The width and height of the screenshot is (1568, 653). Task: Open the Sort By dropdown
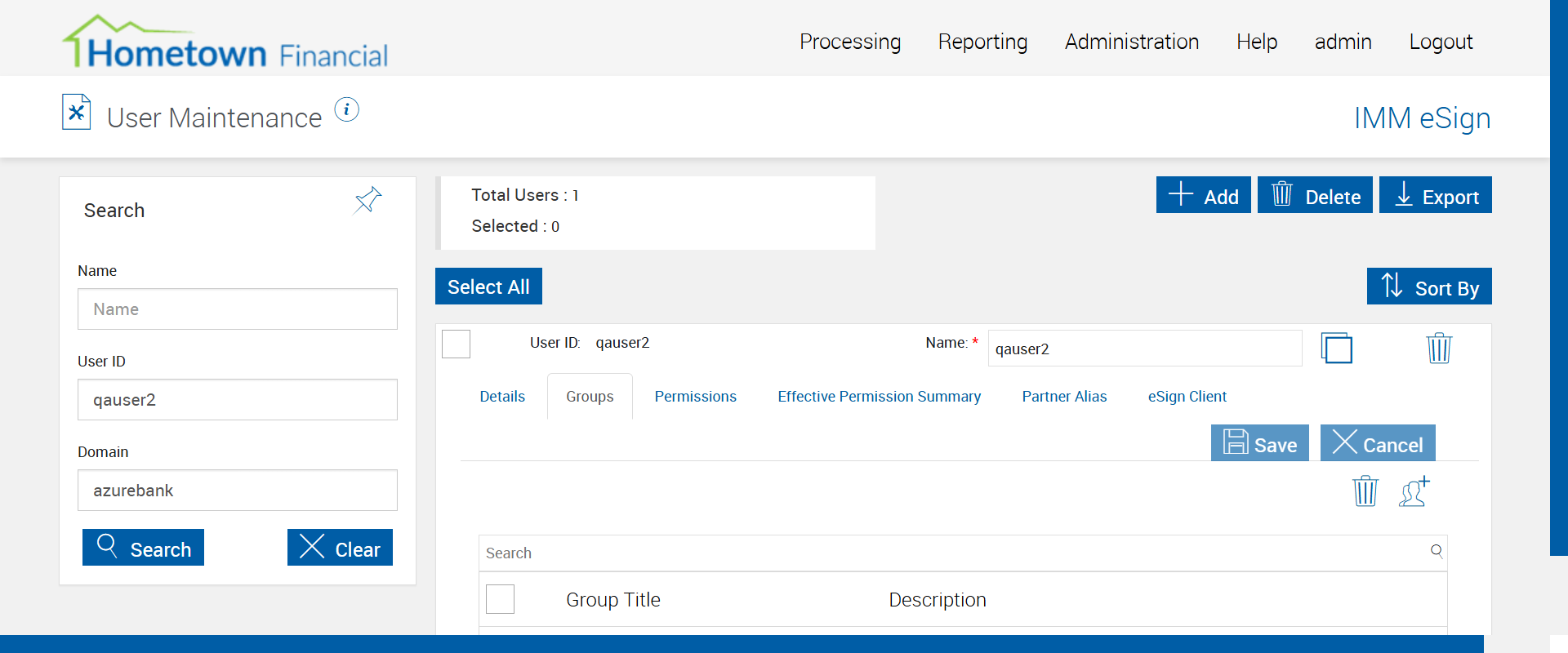1429,287
